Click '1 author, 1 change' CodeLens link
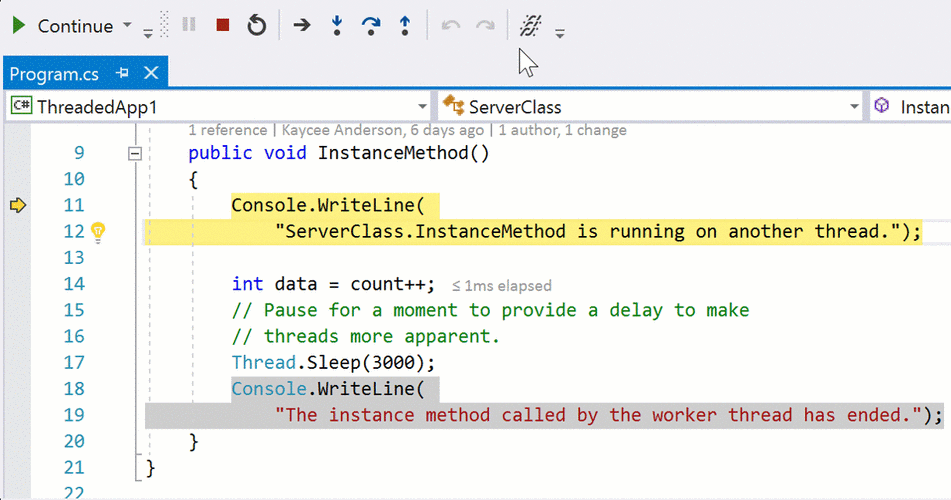This screenshot has height=500, width=951. pyautogui.click(x=562, y=130)
